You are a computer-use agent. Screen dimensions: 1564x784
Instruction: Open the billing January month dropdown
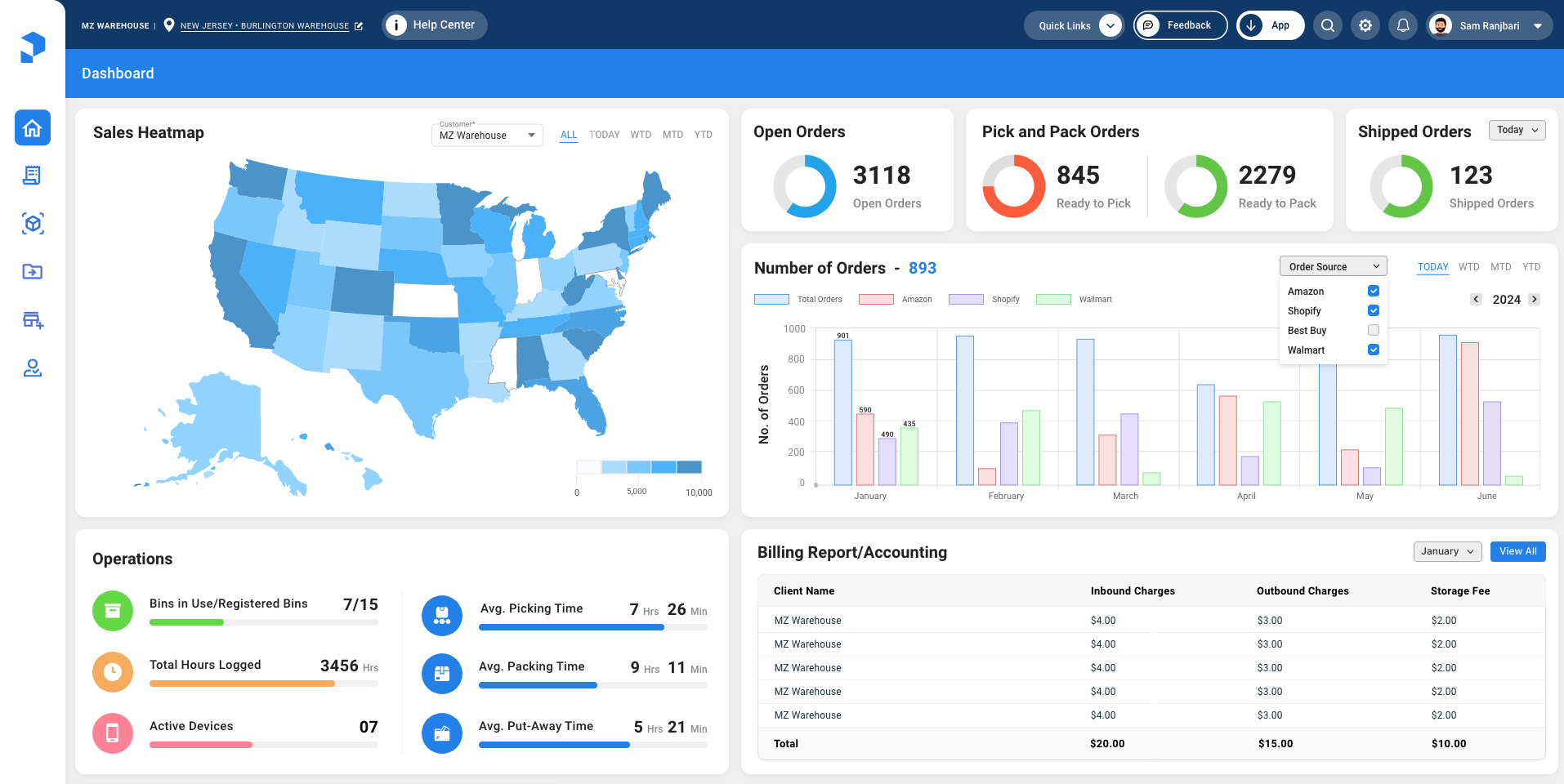point(1448,551)
